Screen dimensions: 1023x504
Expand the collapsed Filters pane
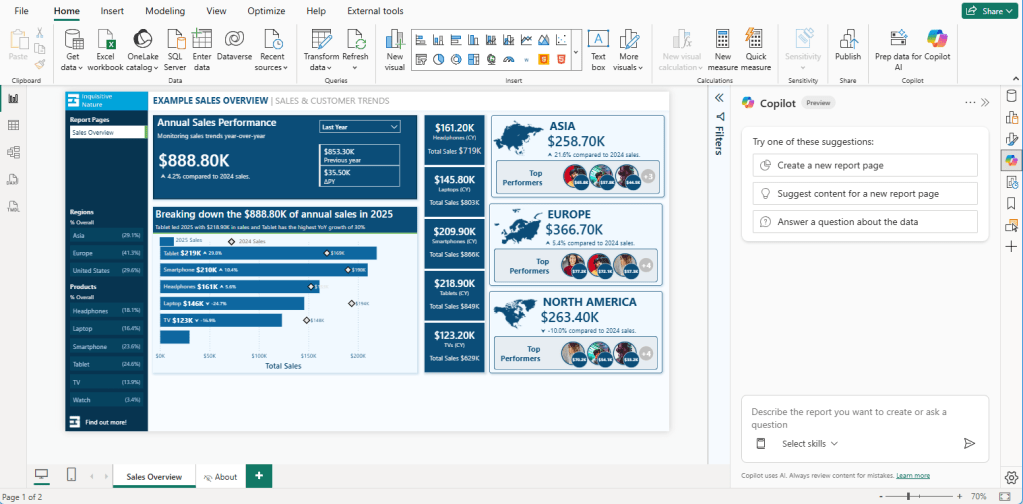(718, 98)
